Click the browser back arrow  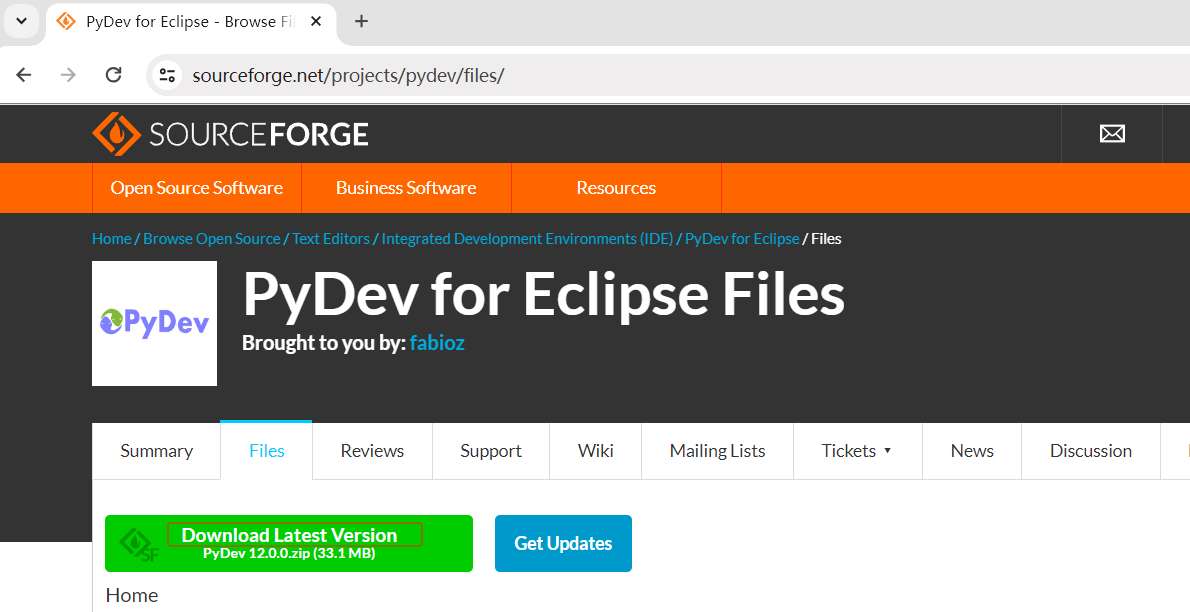coord(24,75)
